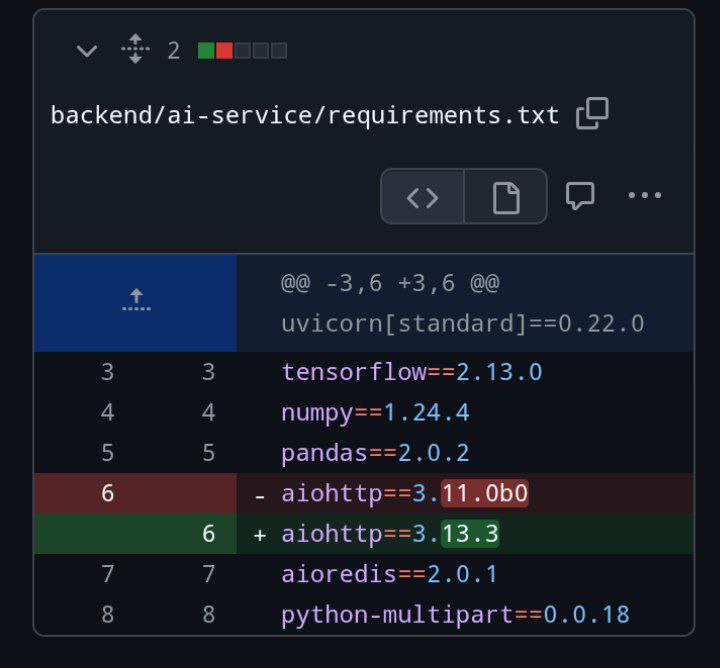Click old line number 8 beside python-multipart

tap(107, 615)
